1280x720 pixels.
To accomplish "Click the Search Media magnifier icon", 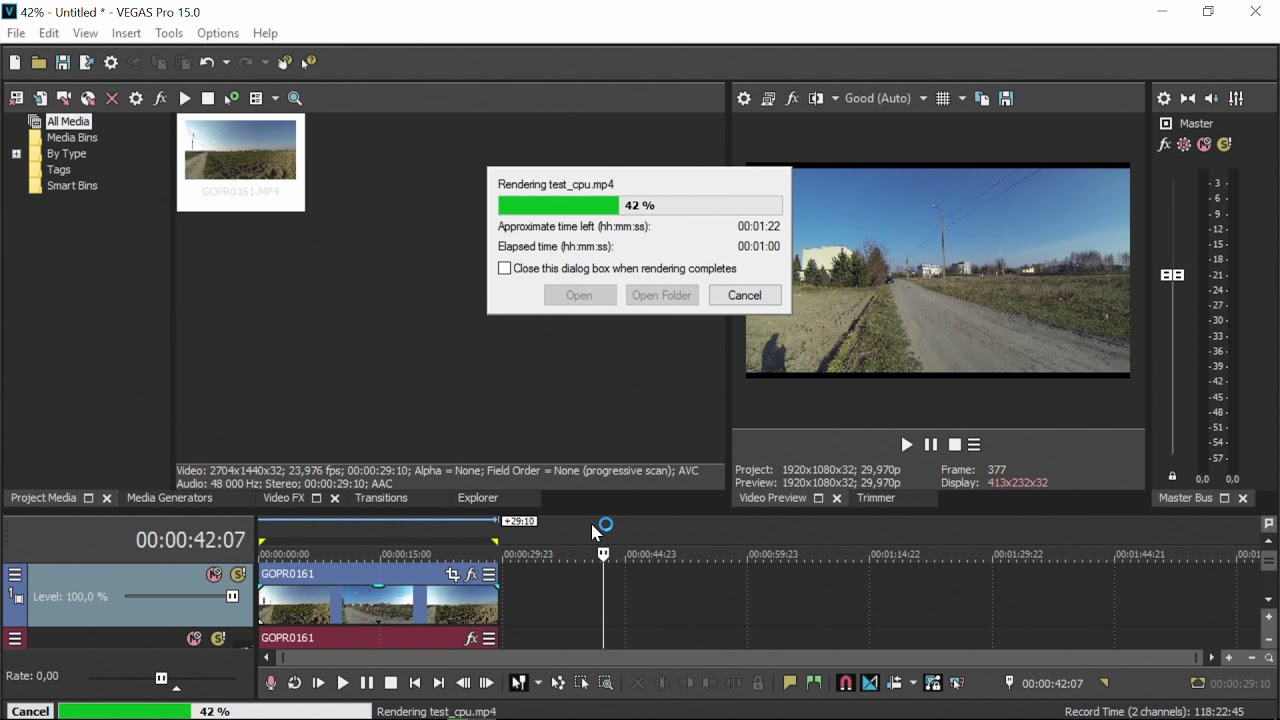I will pos(295,98).
